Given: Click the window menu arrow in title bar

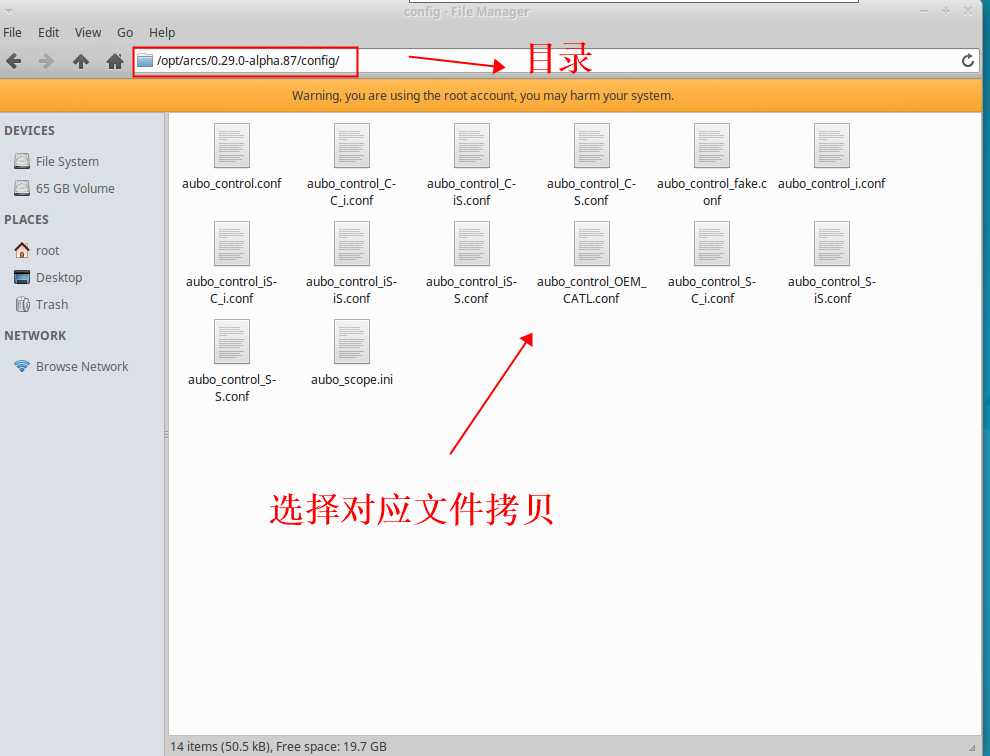Looking at the screenshot, I should tap(9, 11).
